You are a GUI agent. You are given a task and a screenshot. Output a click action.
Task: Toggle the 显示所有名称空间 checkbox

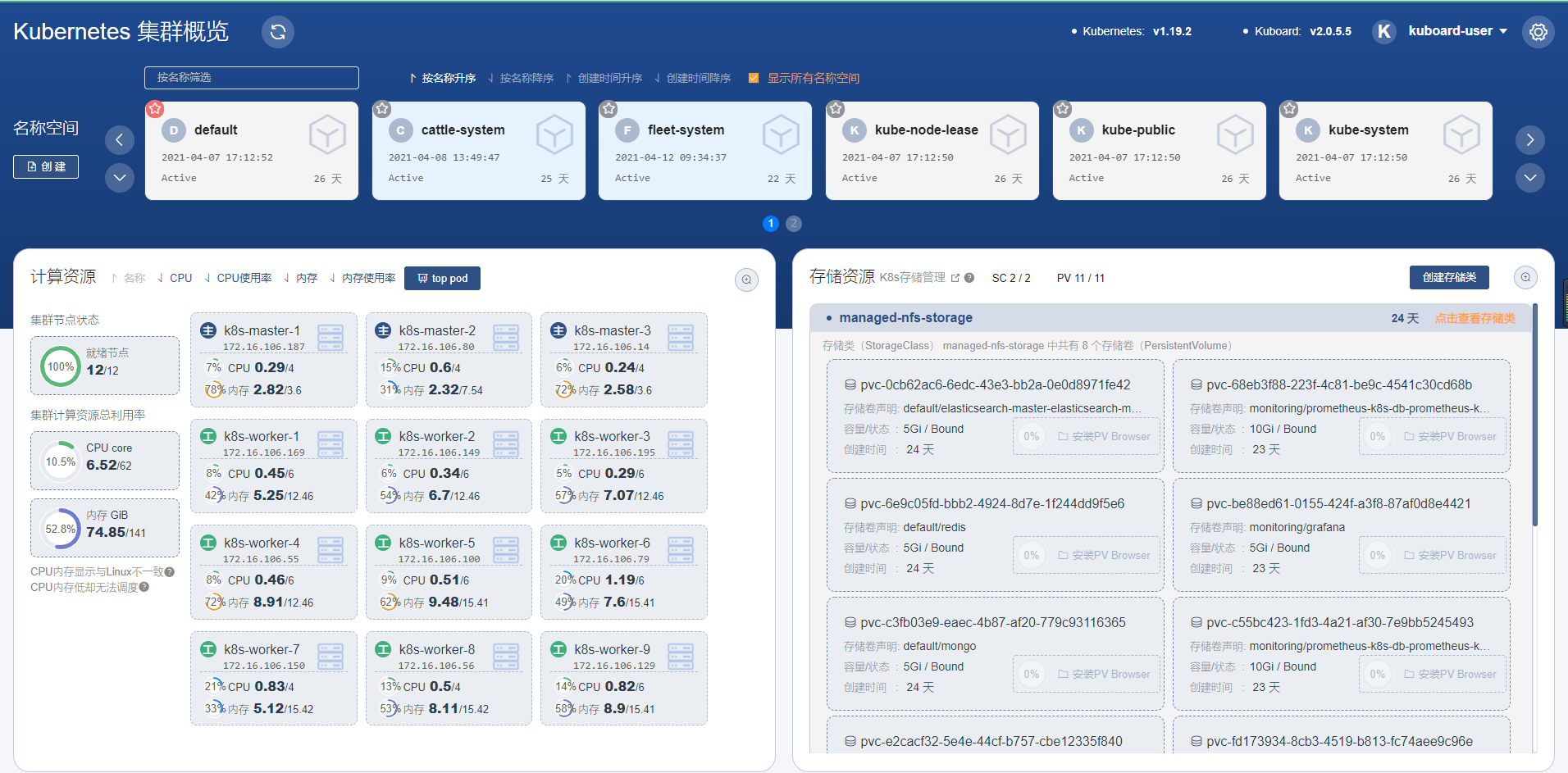tap(754, 78)
